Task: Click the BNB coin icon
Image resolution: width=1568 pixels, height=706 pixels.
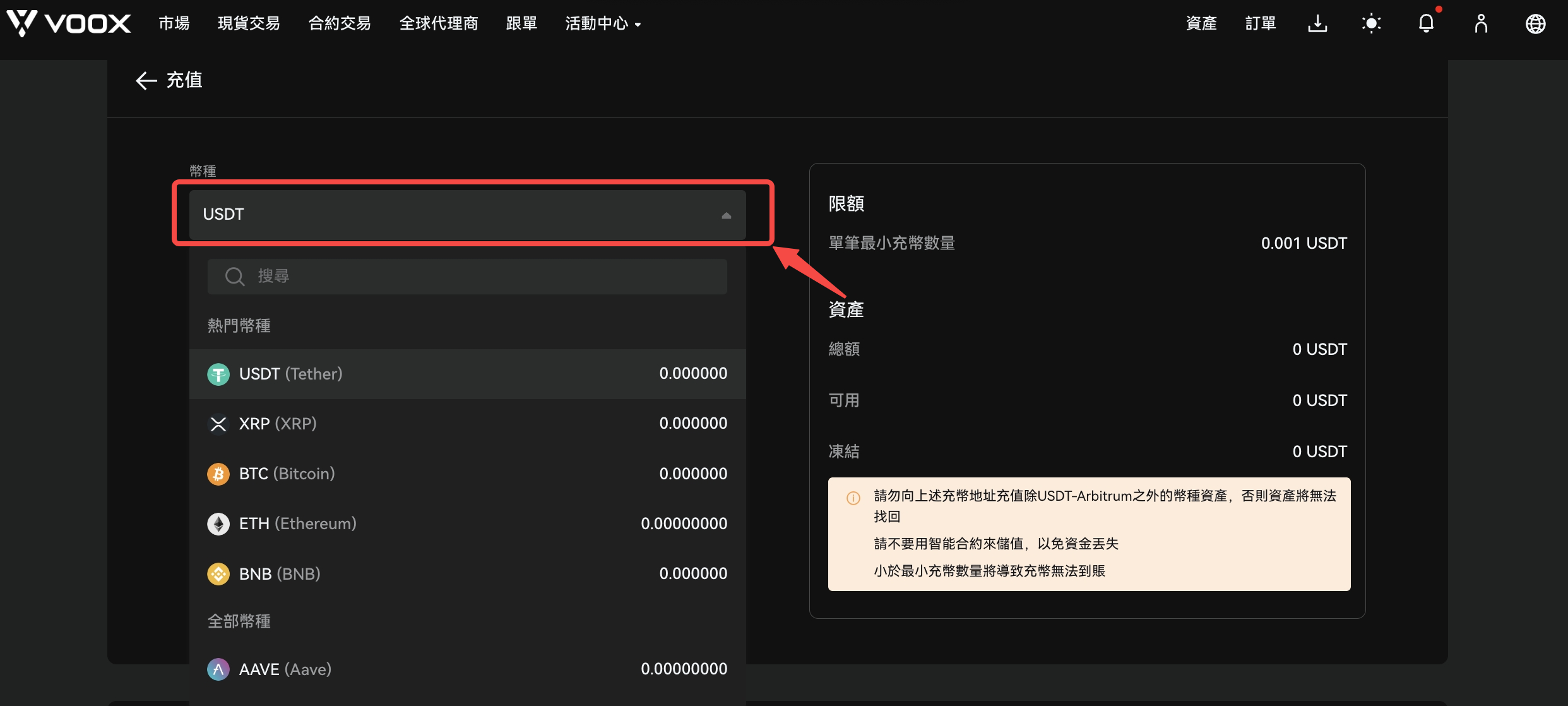Action: tap(218, 574)
